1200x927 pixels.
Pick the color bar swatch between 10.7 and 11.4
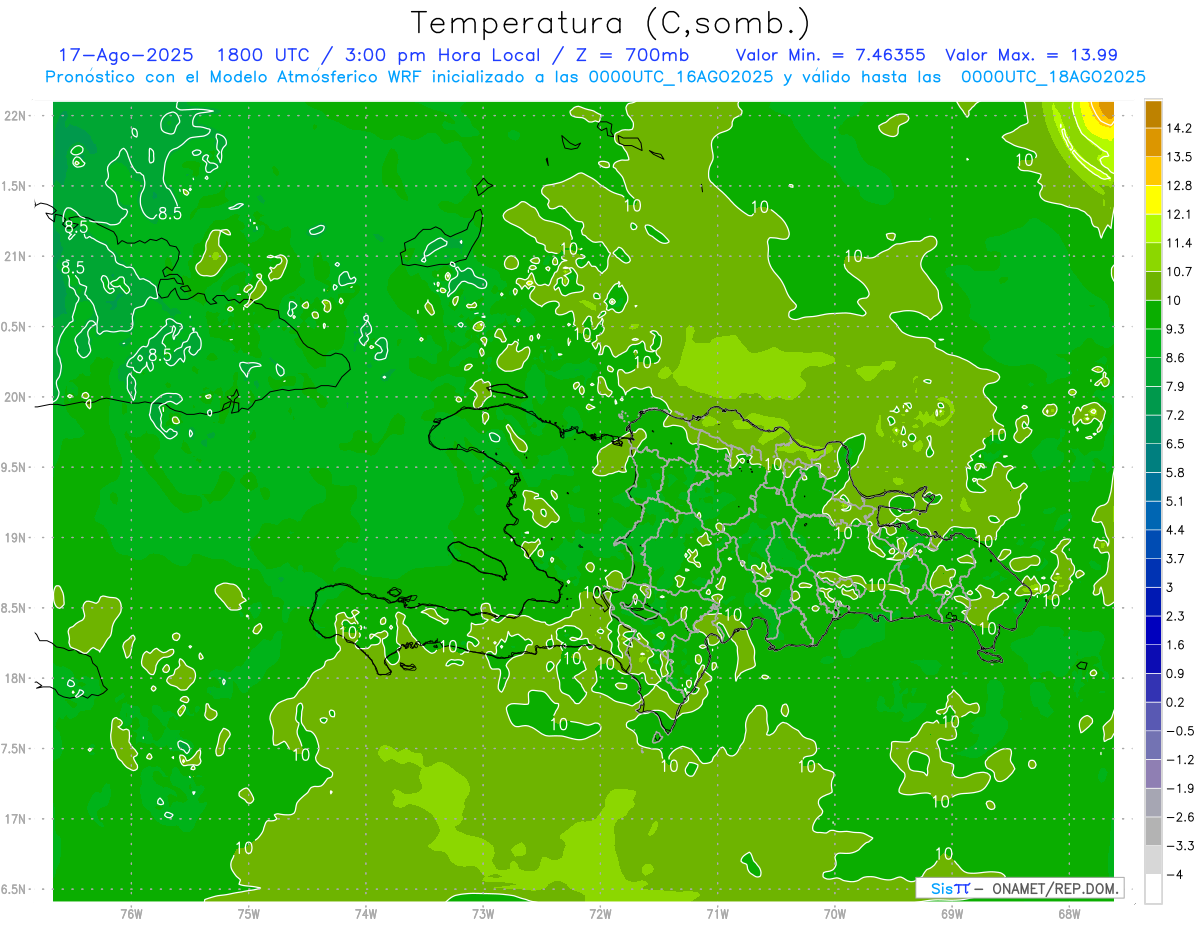1153,257
